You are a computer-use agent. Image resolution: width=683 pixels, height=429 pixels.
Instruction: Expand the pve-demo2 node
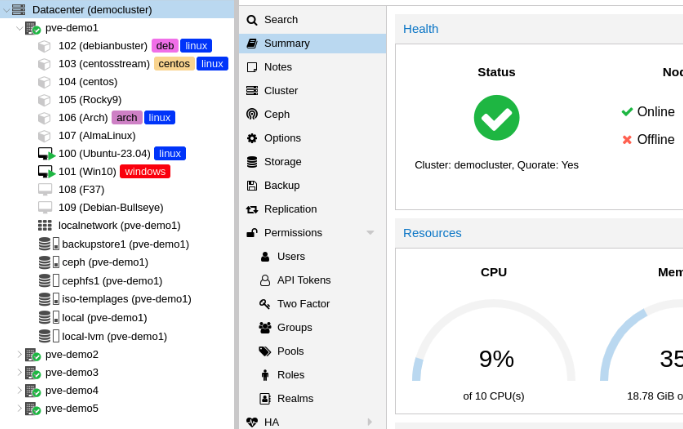click(x=19, y=354)
